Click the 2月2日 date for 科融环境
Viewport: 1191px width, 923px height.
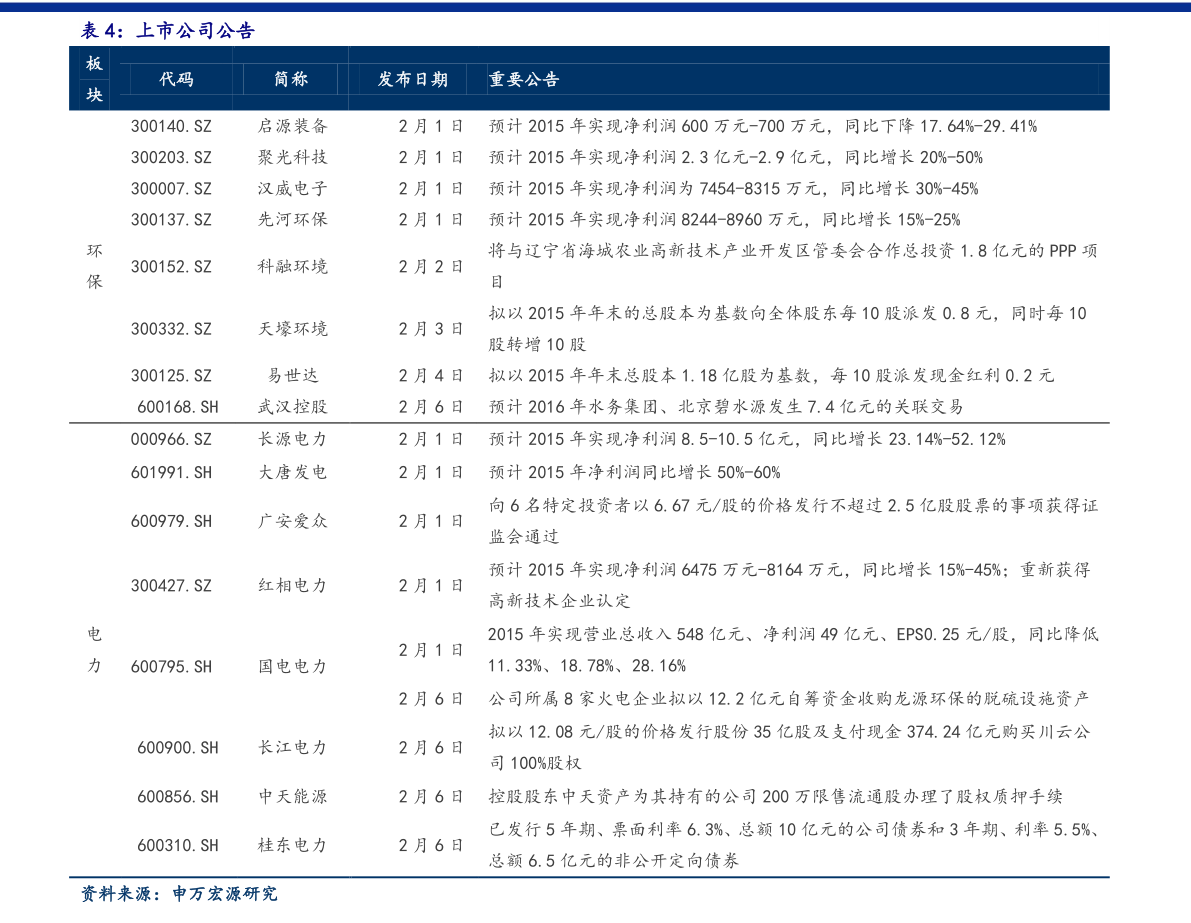click(x=430, y=267)
